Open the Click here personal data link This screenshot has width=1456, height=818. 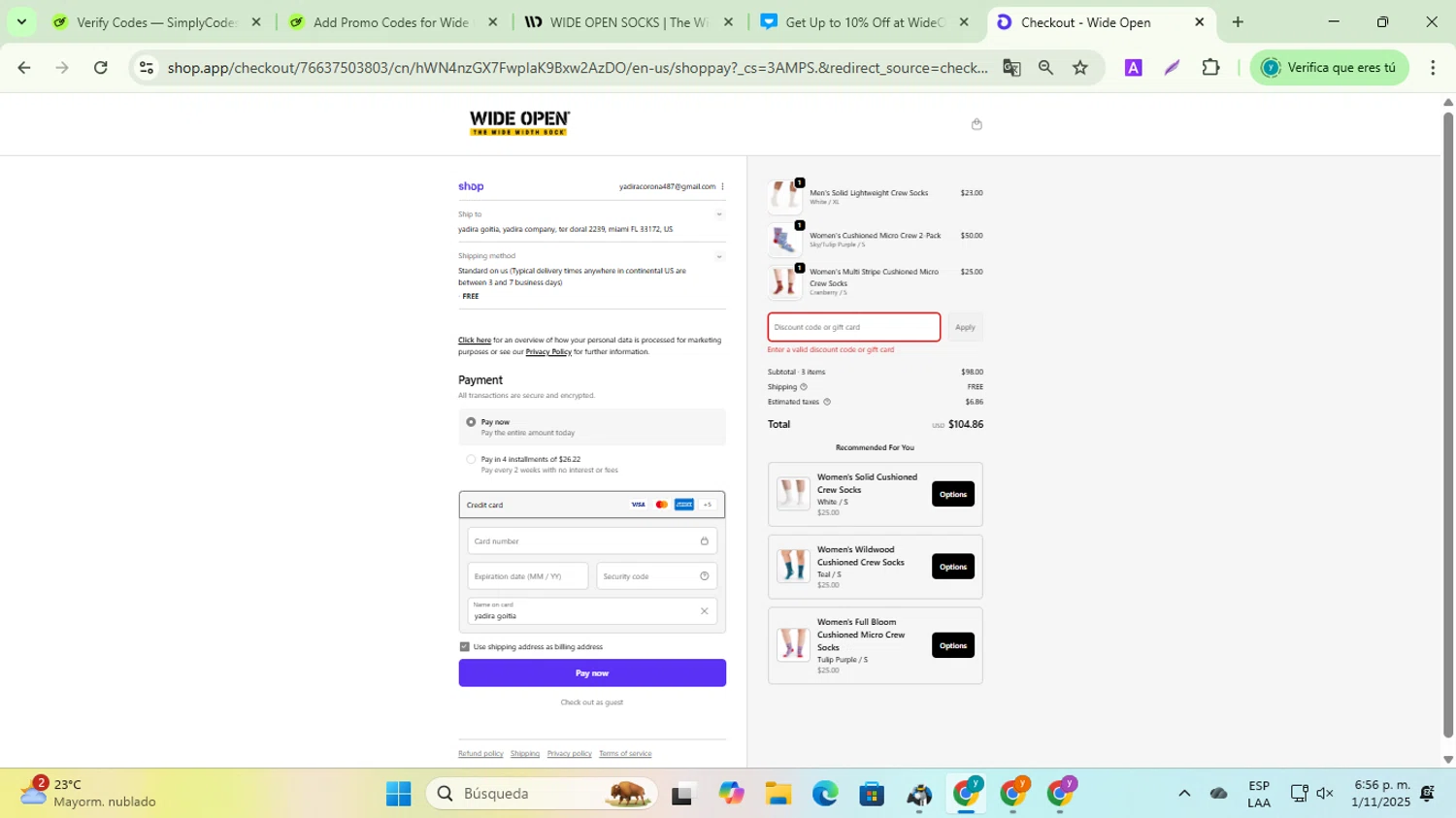click(475, 341)
